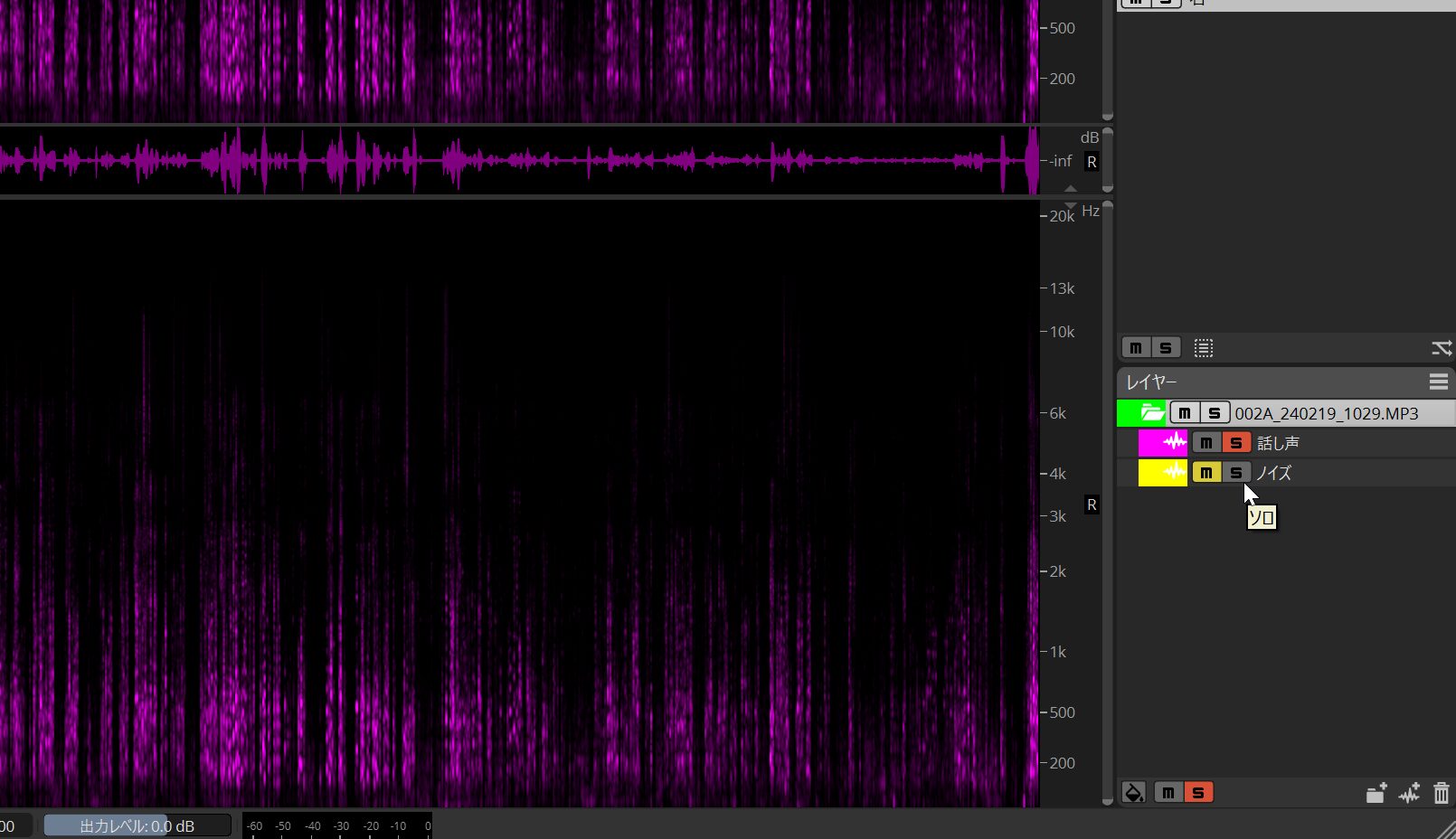The height and width of the screenshot is (839, 1456).
Task: Open magenta color swatch of 話し声 layer
Action: pyautogui.click(x=1162, y=443)
